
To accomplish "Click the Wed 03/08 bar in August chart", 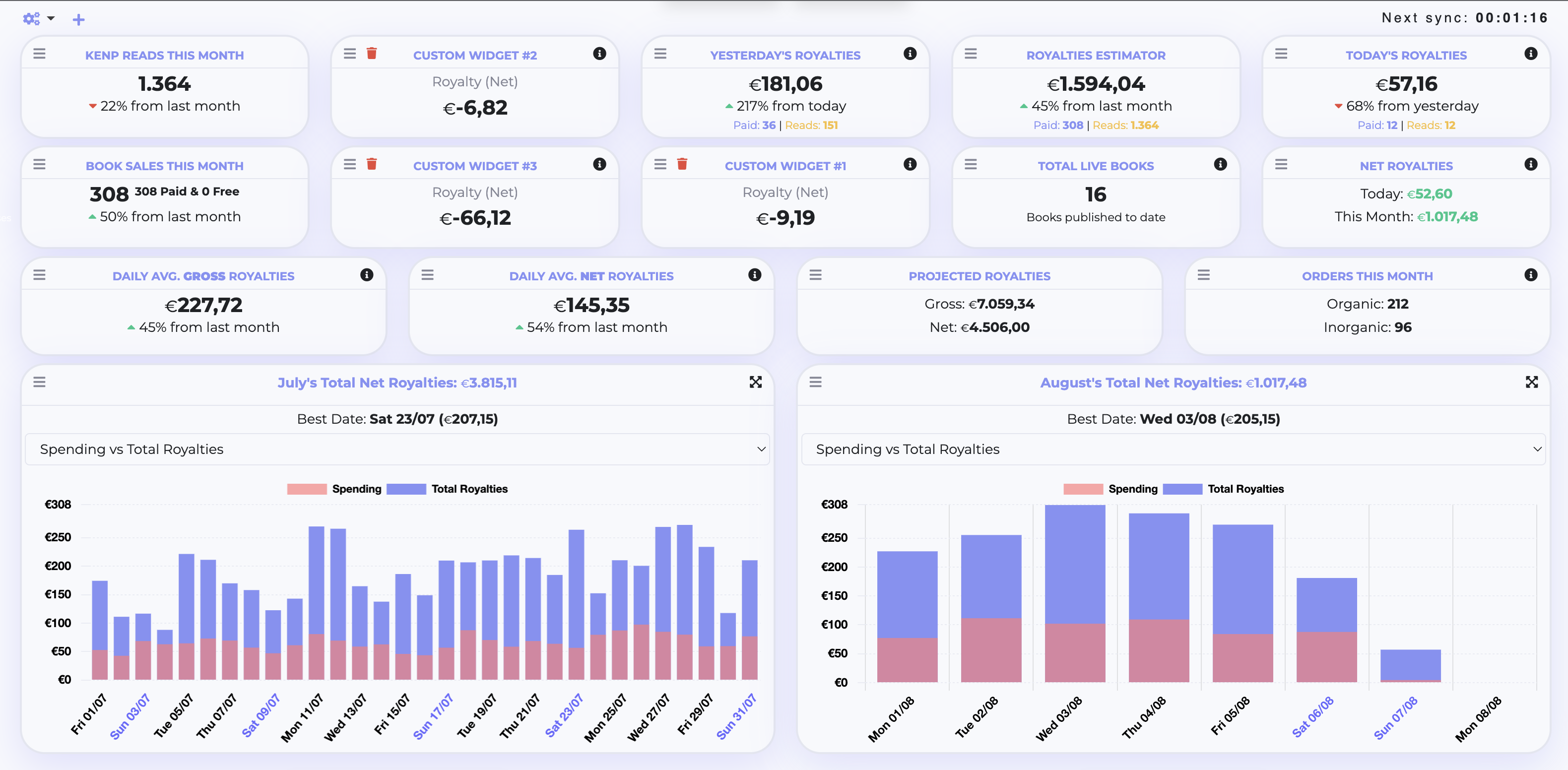I will click(x=1075, y=593).
